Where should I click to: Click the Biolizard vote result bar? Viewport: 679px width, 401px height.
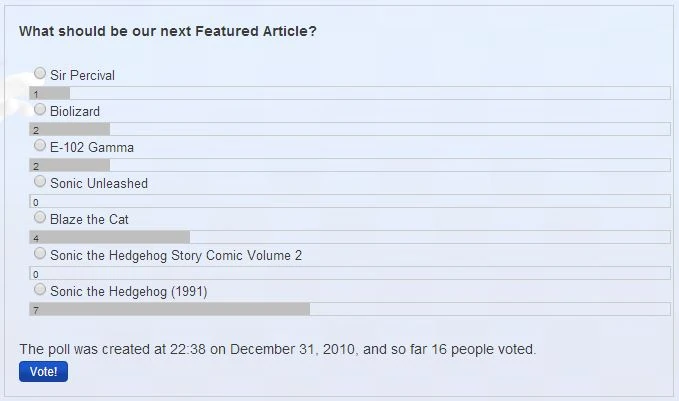[x=70, y=129]
